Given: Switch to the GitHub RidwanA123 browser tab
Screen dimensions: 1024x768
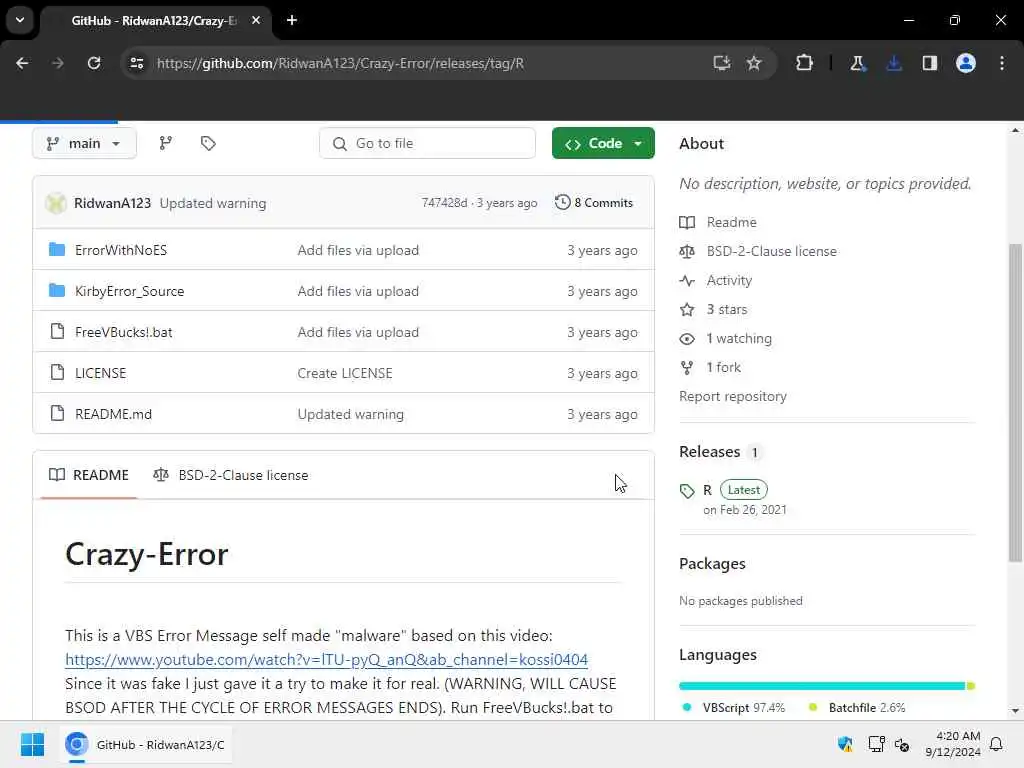Looking at the screenshot, I should pyautogui.click(x=157, y=20).
